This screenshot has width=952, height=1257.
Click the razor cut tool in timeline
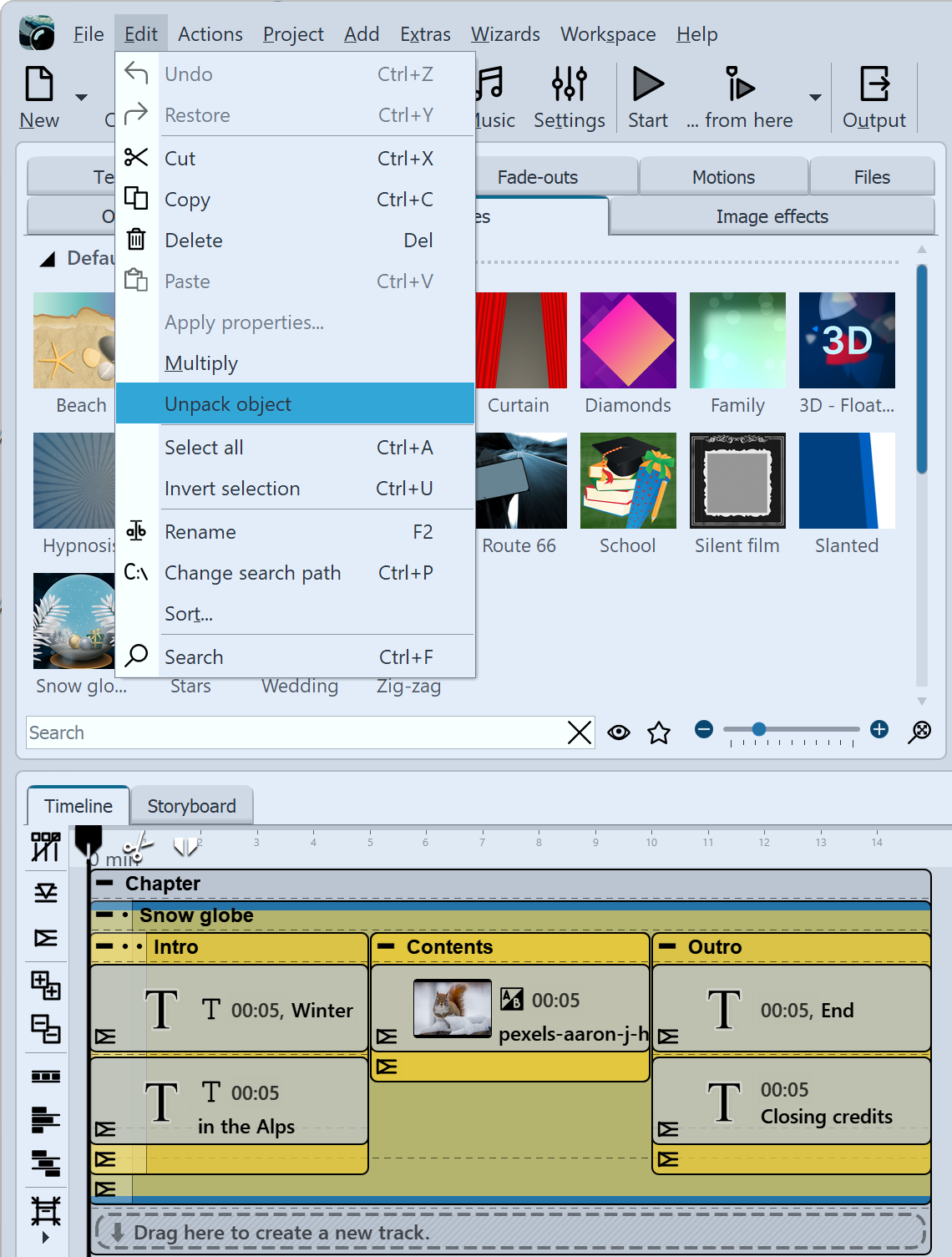[139, 847]
